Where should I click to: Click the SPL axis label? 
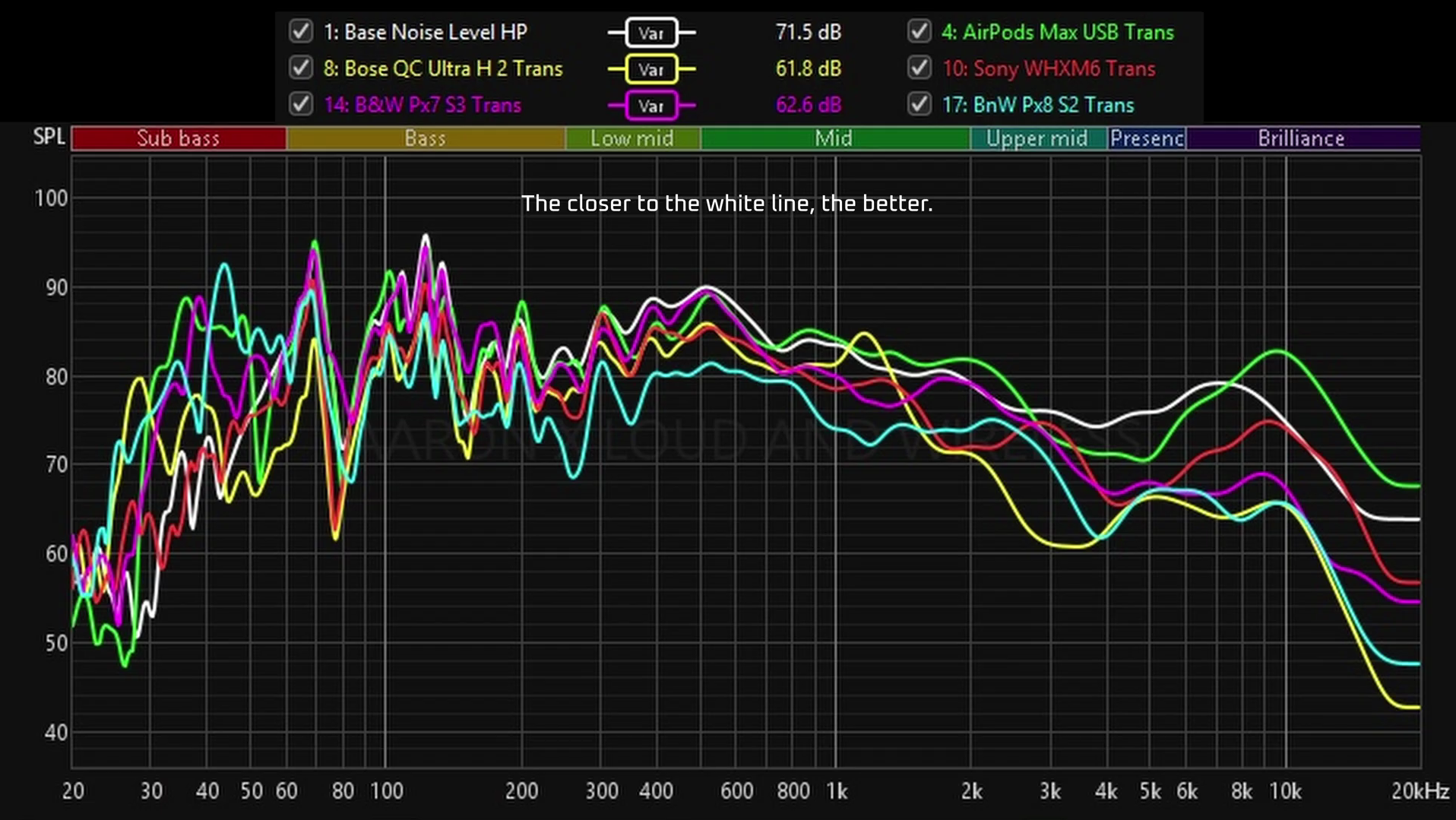click(x=49, y=137)
